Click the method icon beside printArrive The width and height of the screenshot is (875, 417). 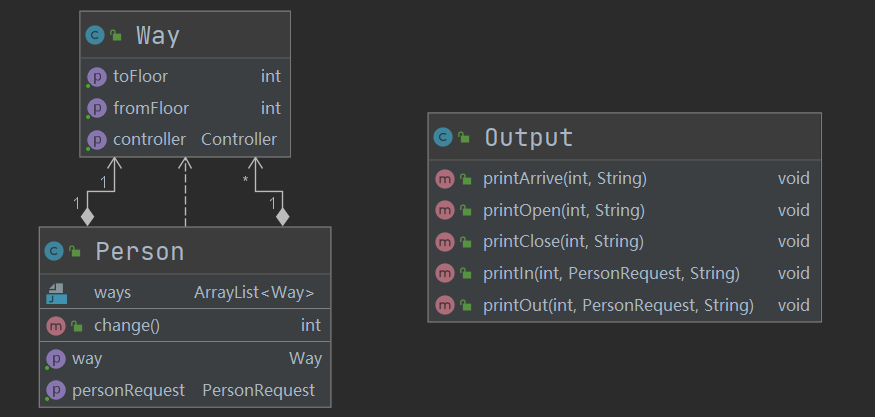pos(445,179)
